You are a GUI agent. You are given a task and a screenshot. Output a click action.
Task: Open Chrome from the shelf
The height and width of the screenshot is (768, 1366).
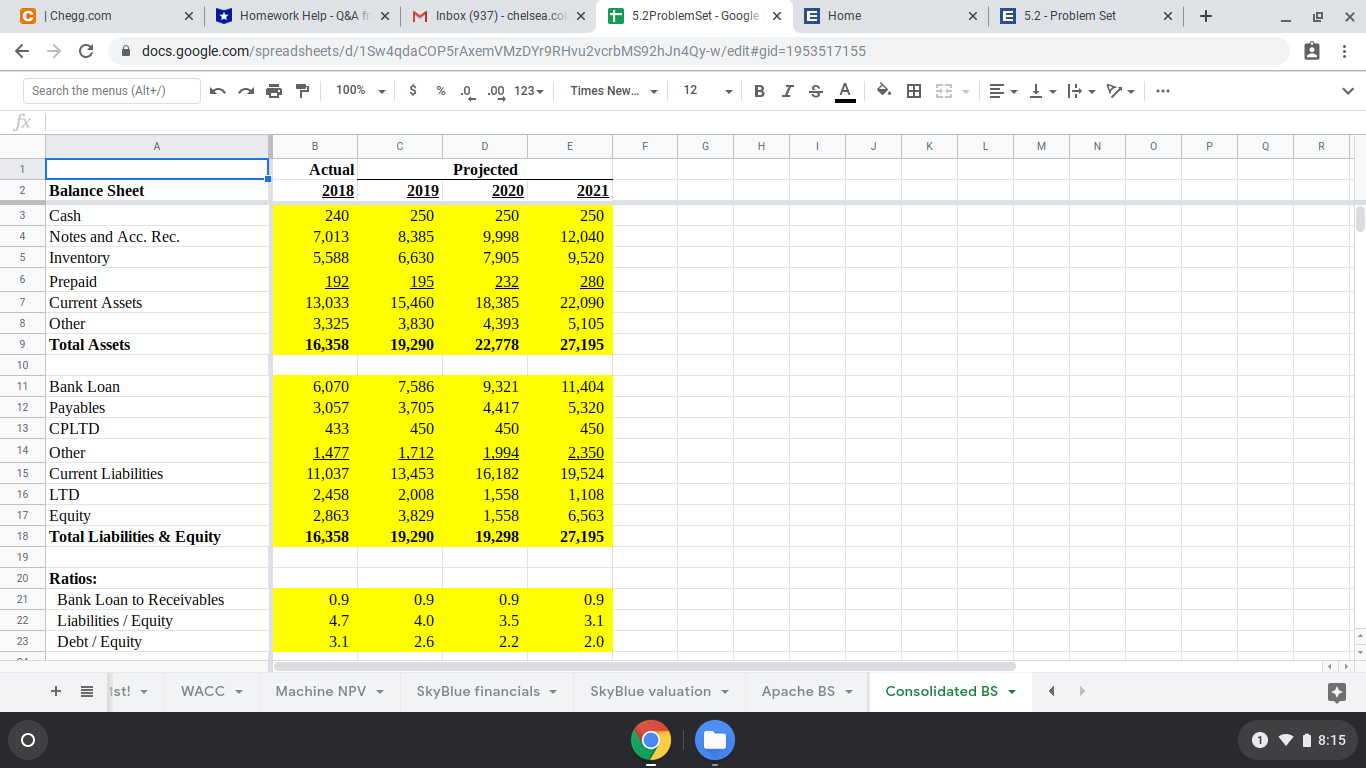tap(651, 740)
